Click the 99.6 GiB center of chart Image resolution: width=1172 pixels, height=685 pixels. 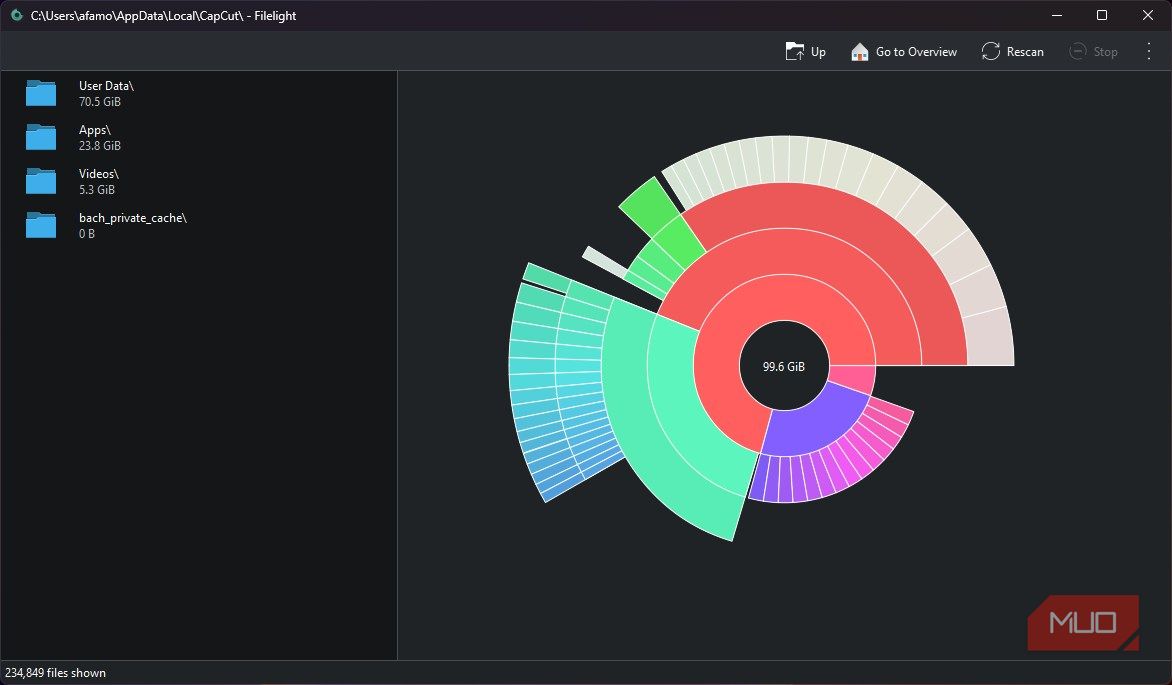coord(784,366)
